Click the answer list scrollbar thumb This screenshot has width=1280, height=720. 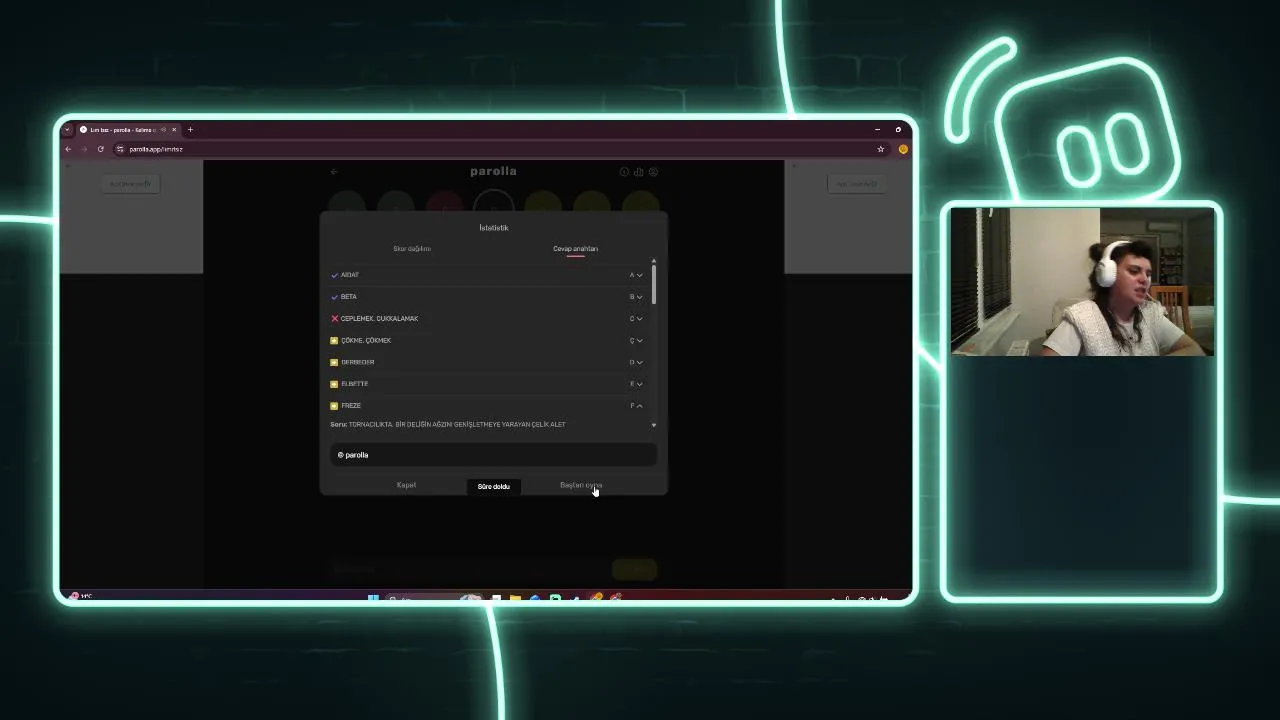click(654, 284)
